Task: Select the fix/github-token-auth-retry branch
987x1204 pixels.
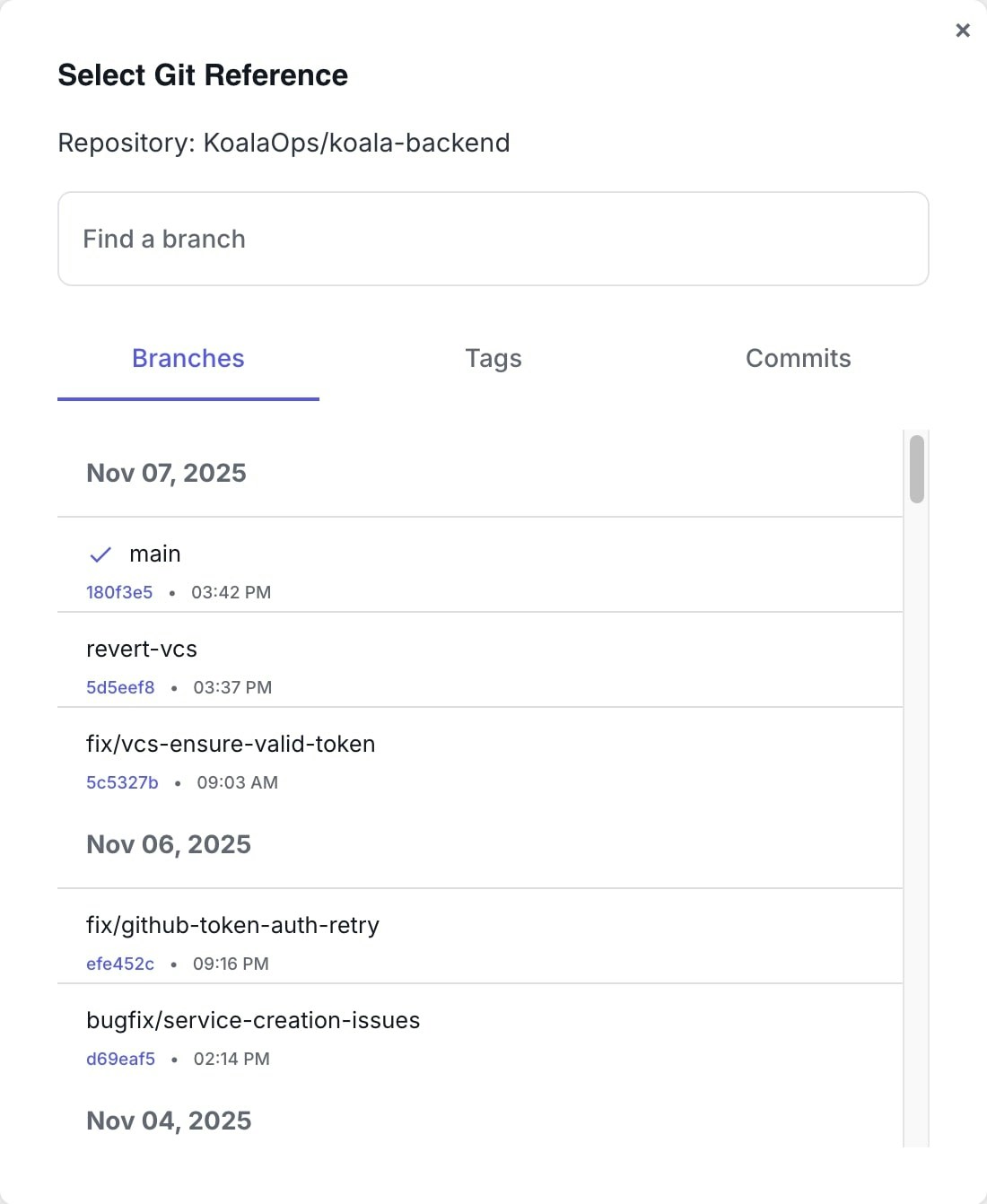Action: point(232,925)
